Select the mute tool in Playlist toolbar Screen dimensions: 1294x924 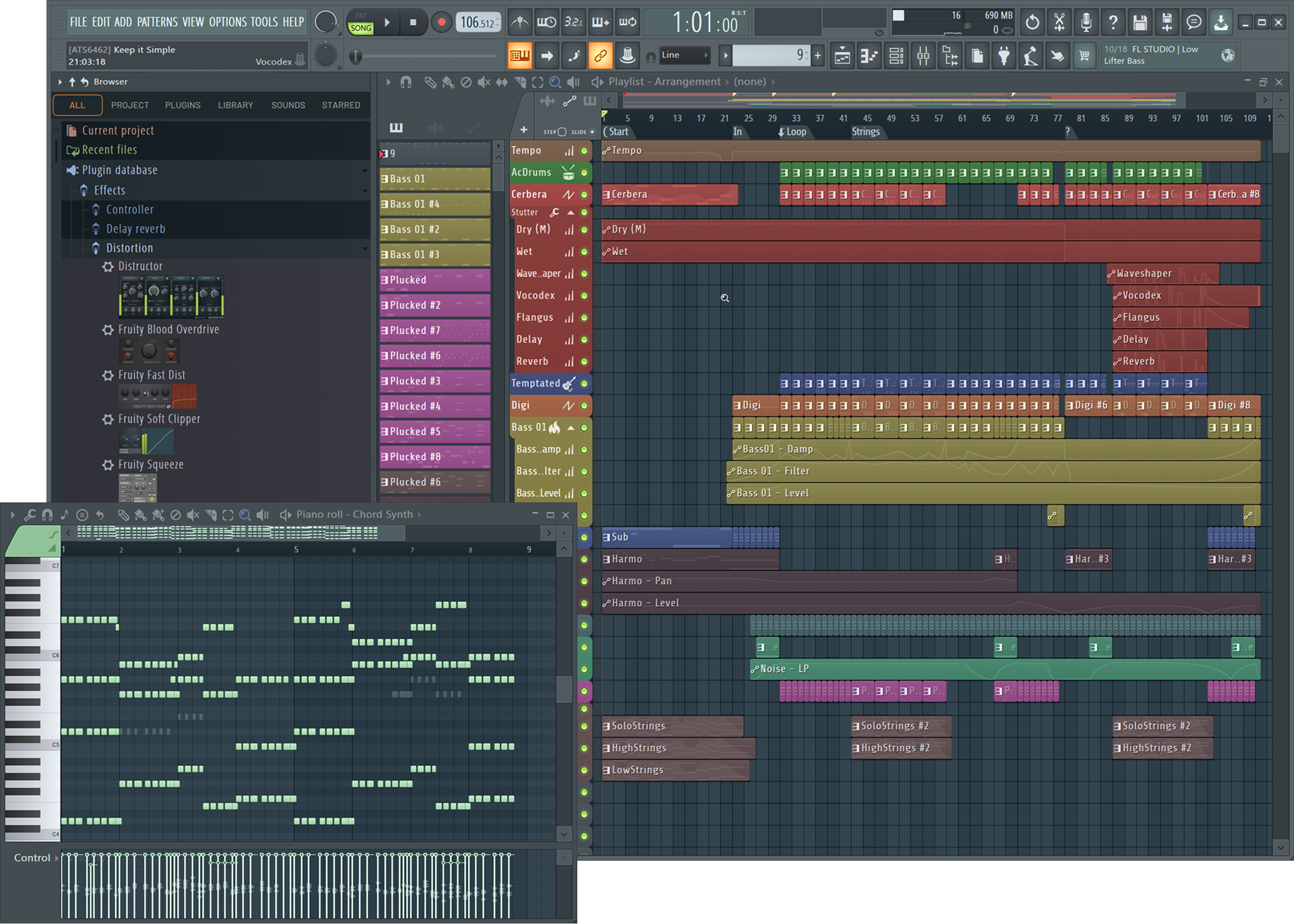click(484, 82)
